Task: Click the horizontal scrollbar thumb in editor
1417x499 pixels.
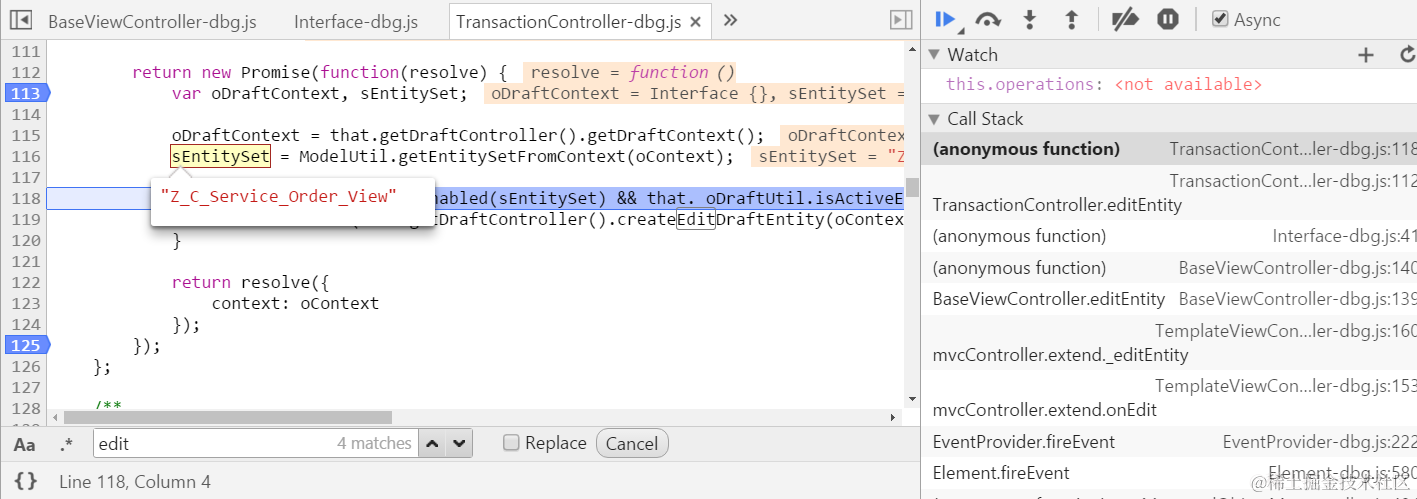Action: tap(227, 417)
